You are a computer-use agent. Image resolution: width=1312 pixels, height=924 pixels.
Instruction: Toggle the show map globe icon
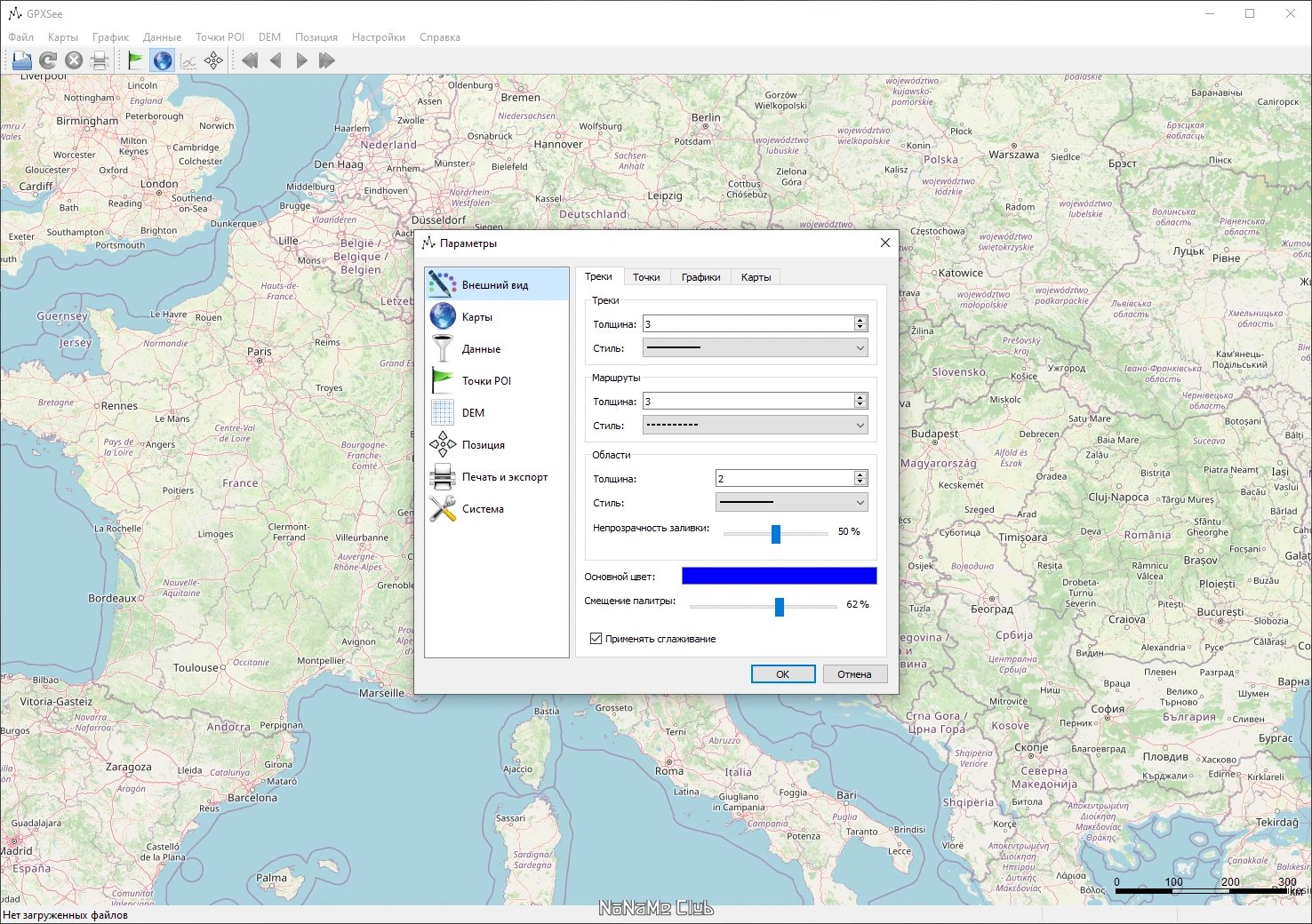point(162,60)
